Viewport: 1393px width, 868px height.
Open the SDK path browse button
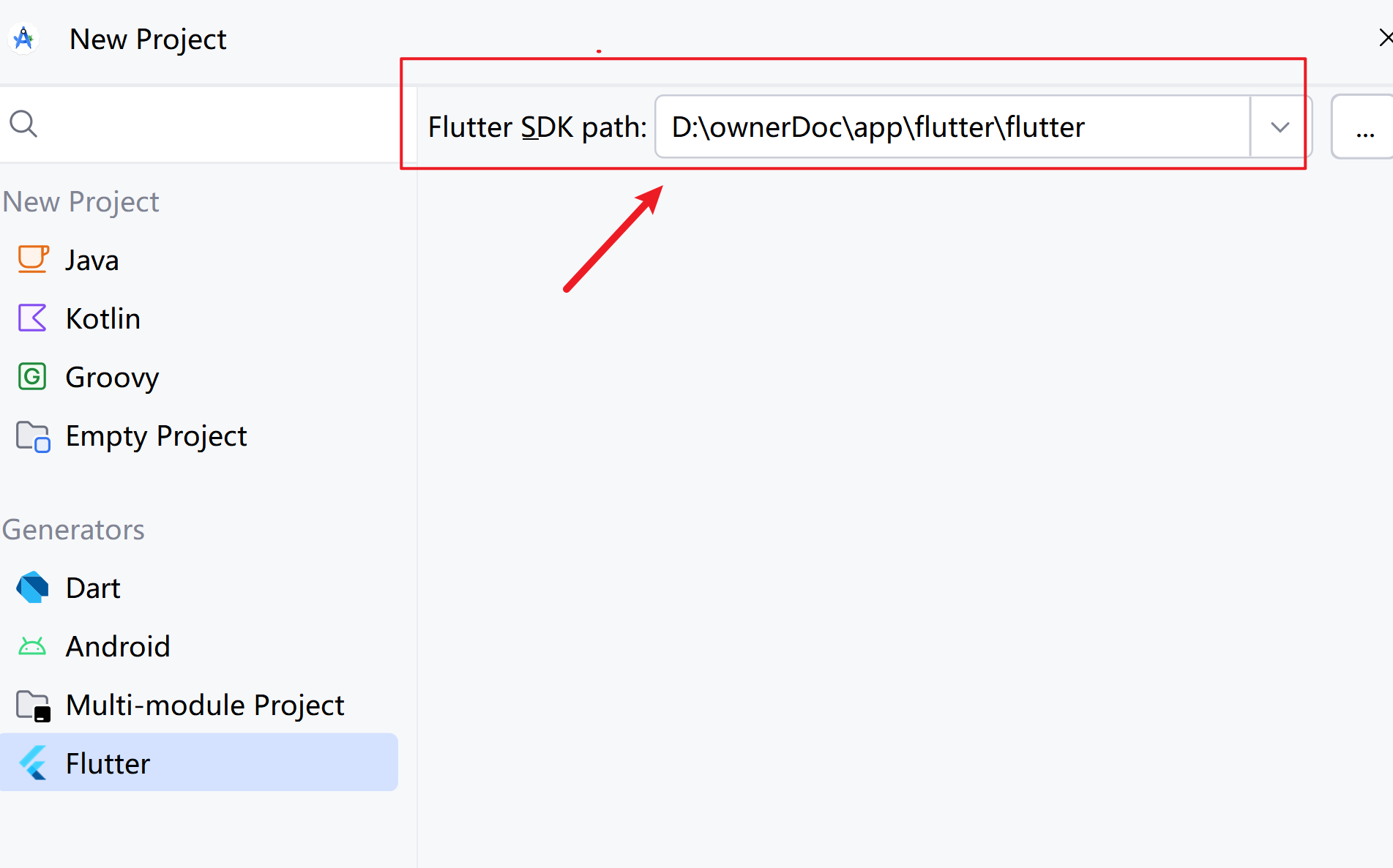[x=1364, y=127]
